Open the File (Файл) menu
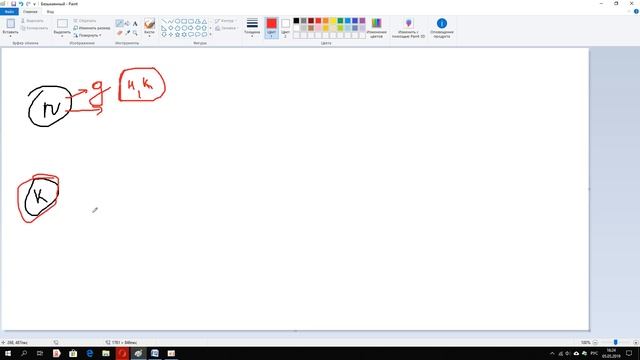Image resolution: width=640 pixels, height=360 pixels. [9, 12]
